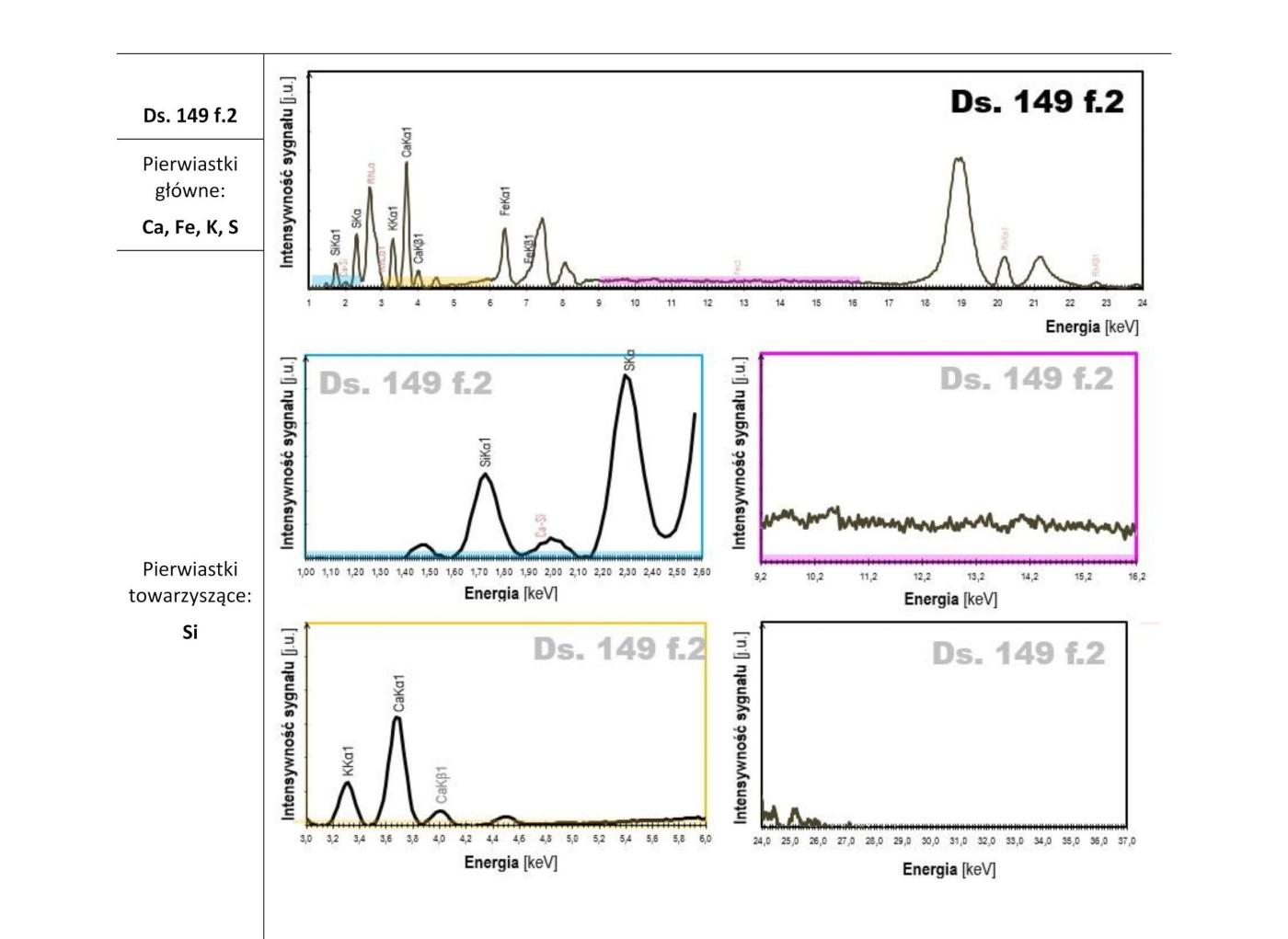The width and height of the screenshot is (1288, 939).
Task: Click the FeKβ1 peak label in the top spectrum
Action: pyautogui.click(x=529, y=249)
